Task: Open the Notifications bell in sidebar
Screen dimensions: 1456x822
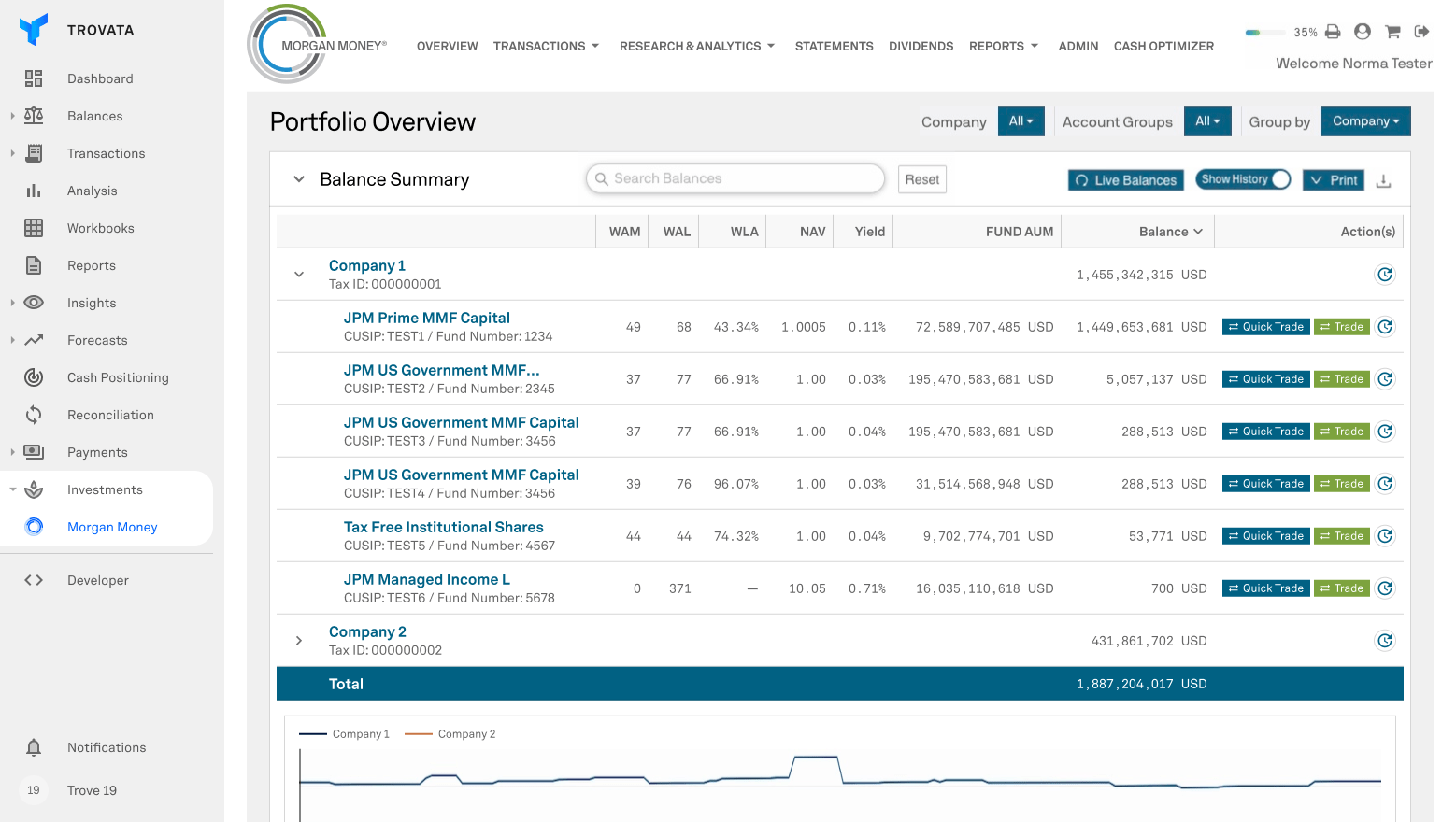Action: (x=34, y=747)
